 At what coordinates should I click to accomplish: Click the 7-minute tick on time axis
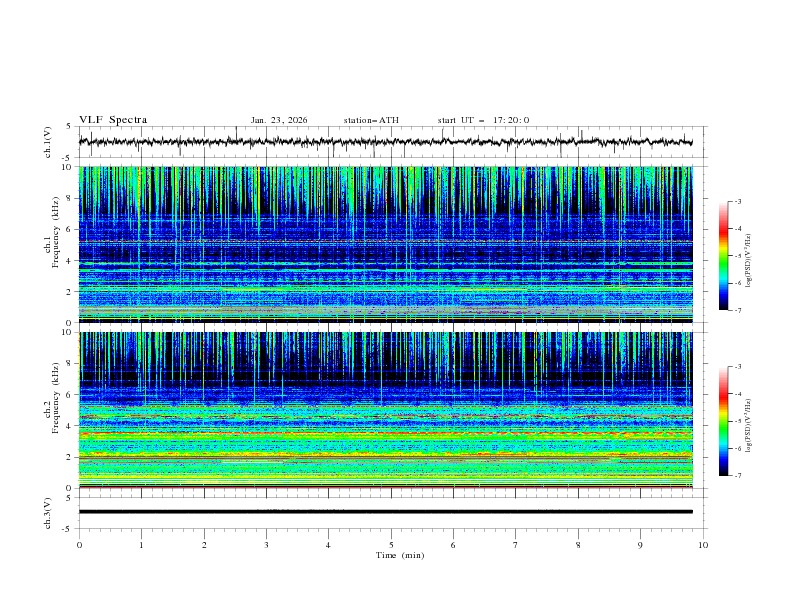pyautogui.click(x=515, y=545)
